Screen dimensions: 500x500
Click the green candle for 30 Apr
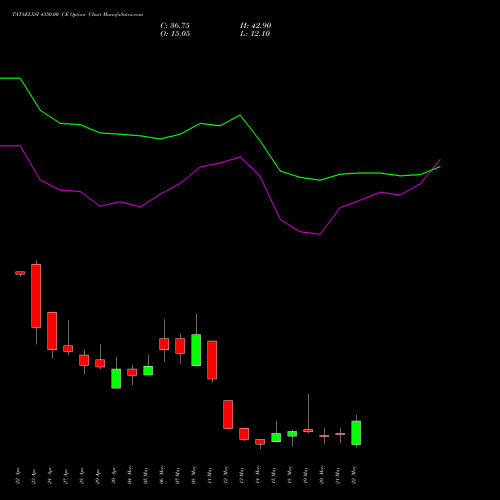[x=116, y=378]
